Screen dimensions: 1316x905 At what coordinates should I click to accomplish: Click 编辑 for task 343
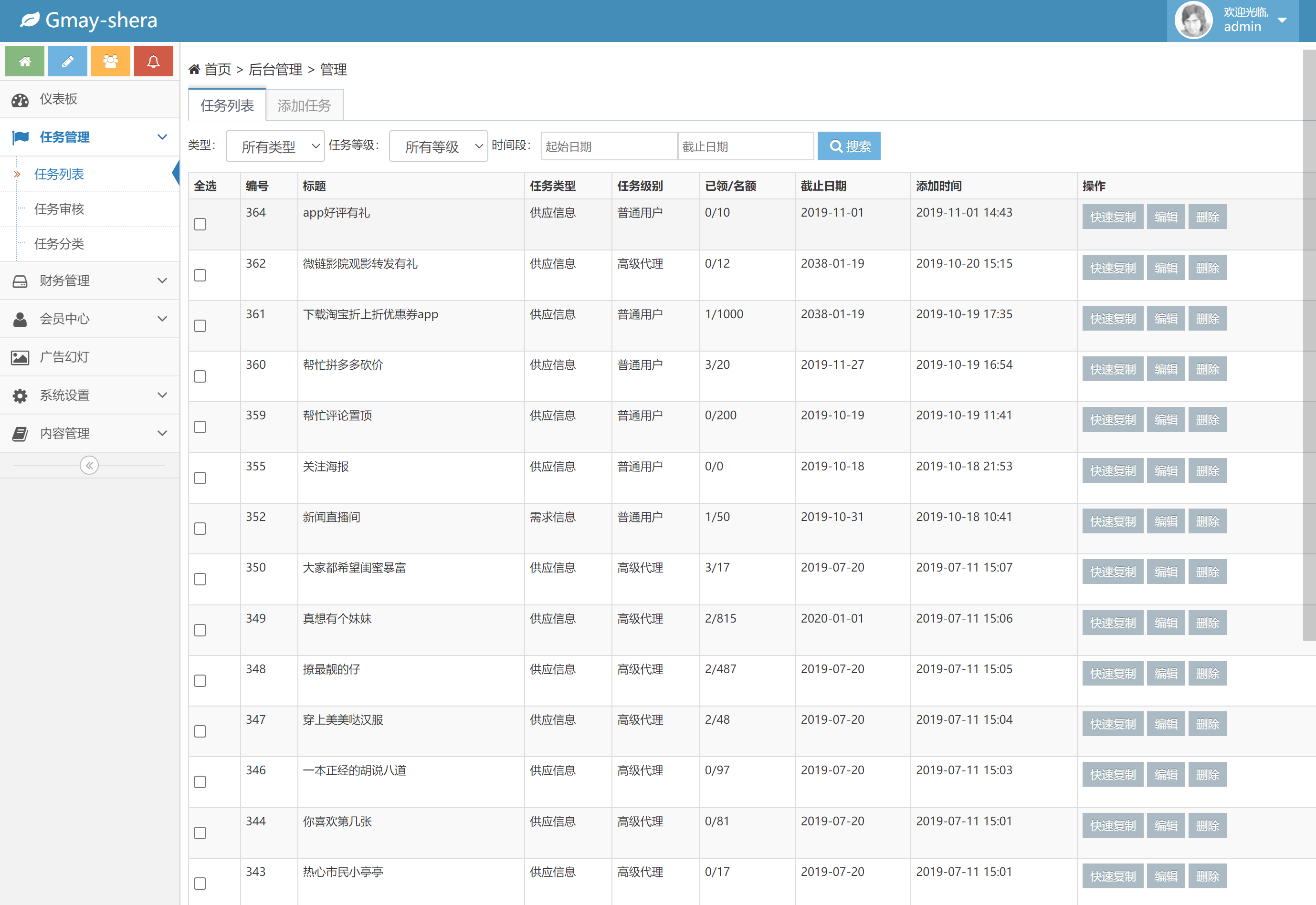coord(1166,876)
